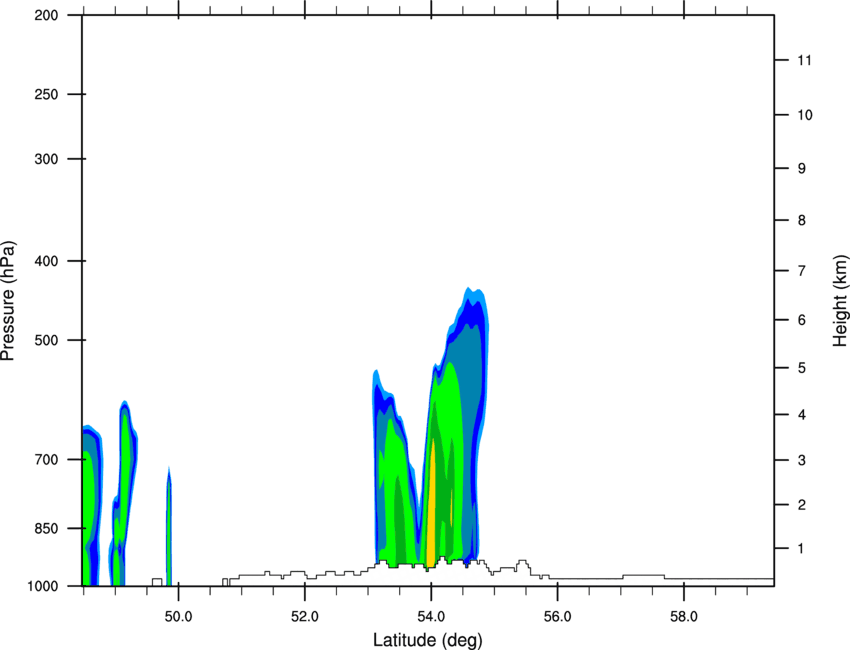This screenshot has width=850, height=650.
Task: Pick the 1 km height label
Action: point(802,549)
